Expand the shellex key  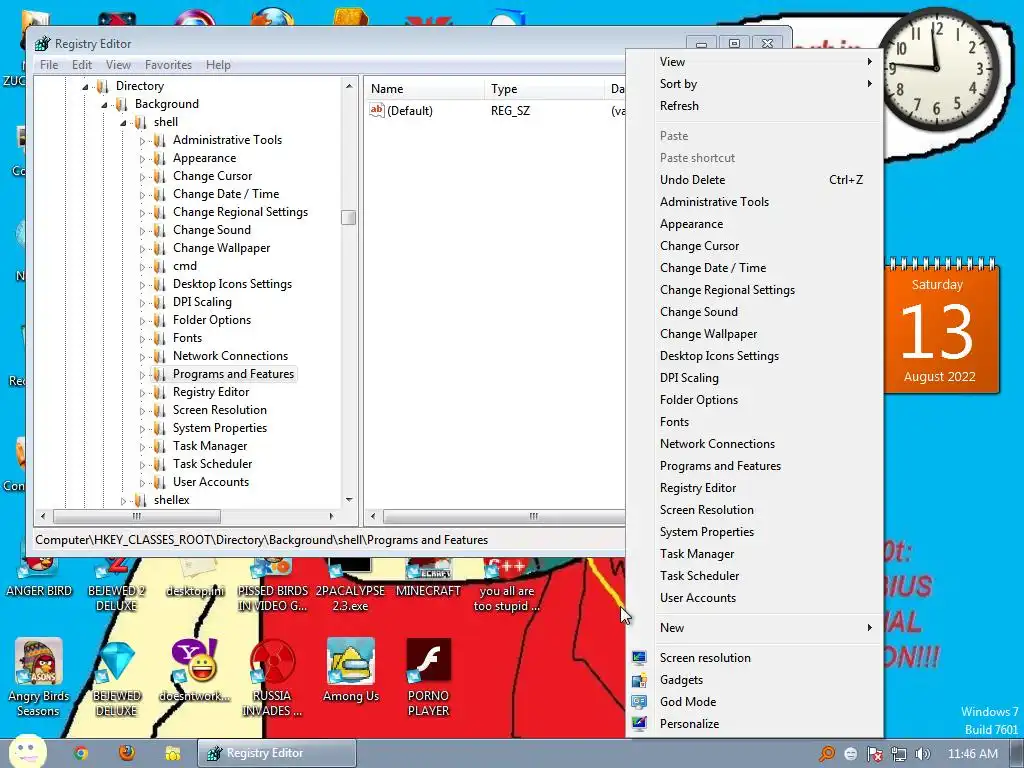[123, 501]
